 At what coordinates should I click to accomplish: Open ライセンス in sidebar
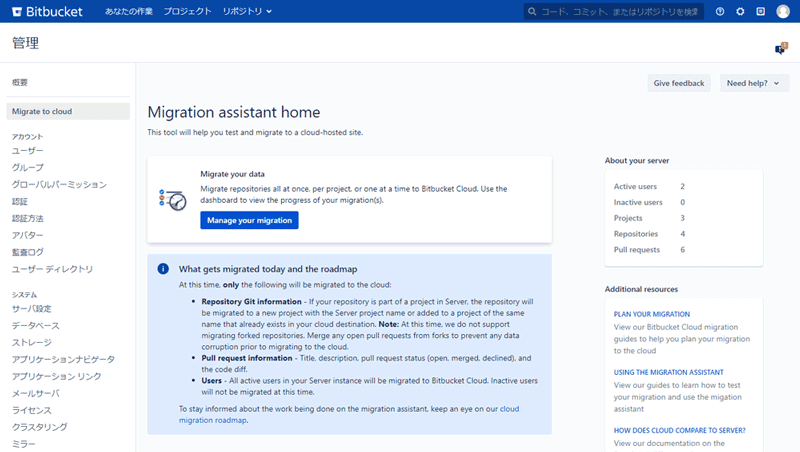[x=32, y=410]
